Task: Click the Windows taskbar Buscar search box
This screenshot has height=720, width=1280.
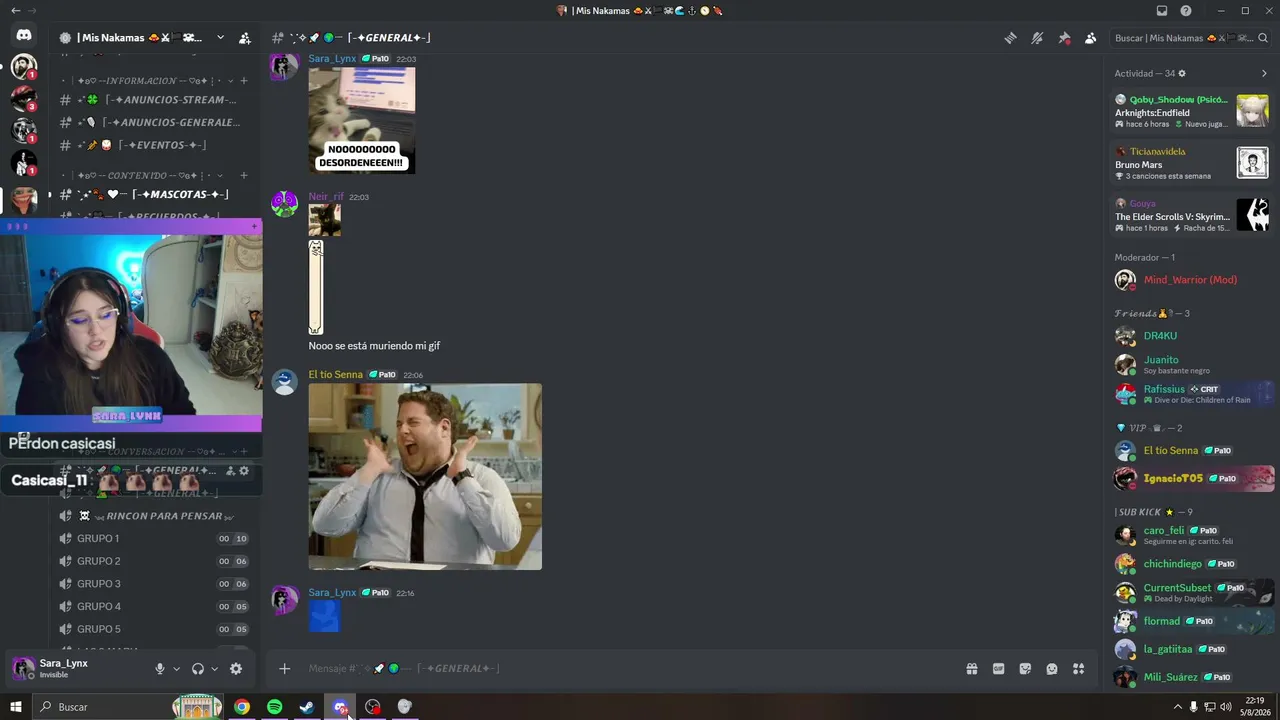Action: pos(129,707)
